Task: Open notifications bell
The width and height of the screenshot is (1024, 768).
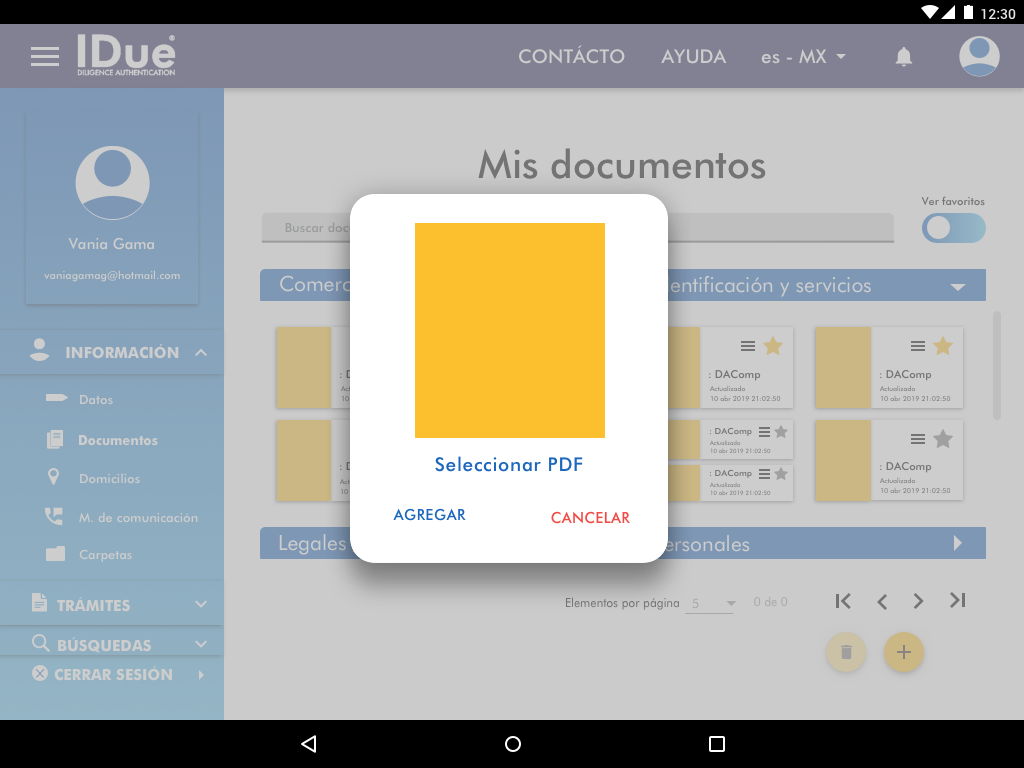Action: (903, 57)
